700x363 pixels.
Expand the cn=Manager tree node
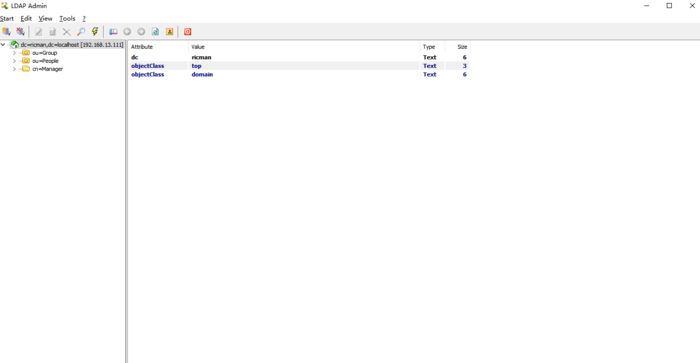point(14,69)
